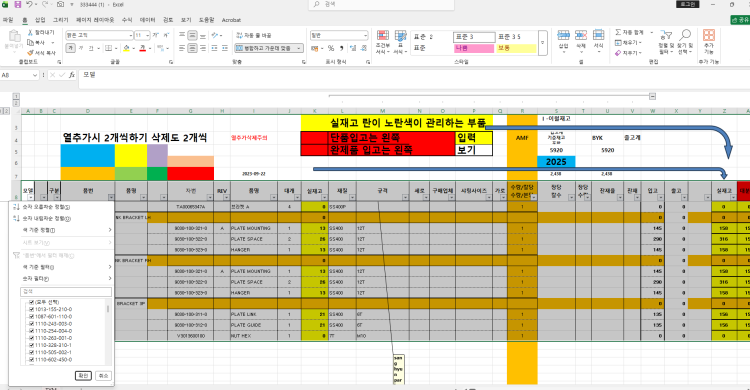Toggle the (모두 선택) select all checkbox
The width and height of the screenshot is (750, 390).
click(32, 302)
